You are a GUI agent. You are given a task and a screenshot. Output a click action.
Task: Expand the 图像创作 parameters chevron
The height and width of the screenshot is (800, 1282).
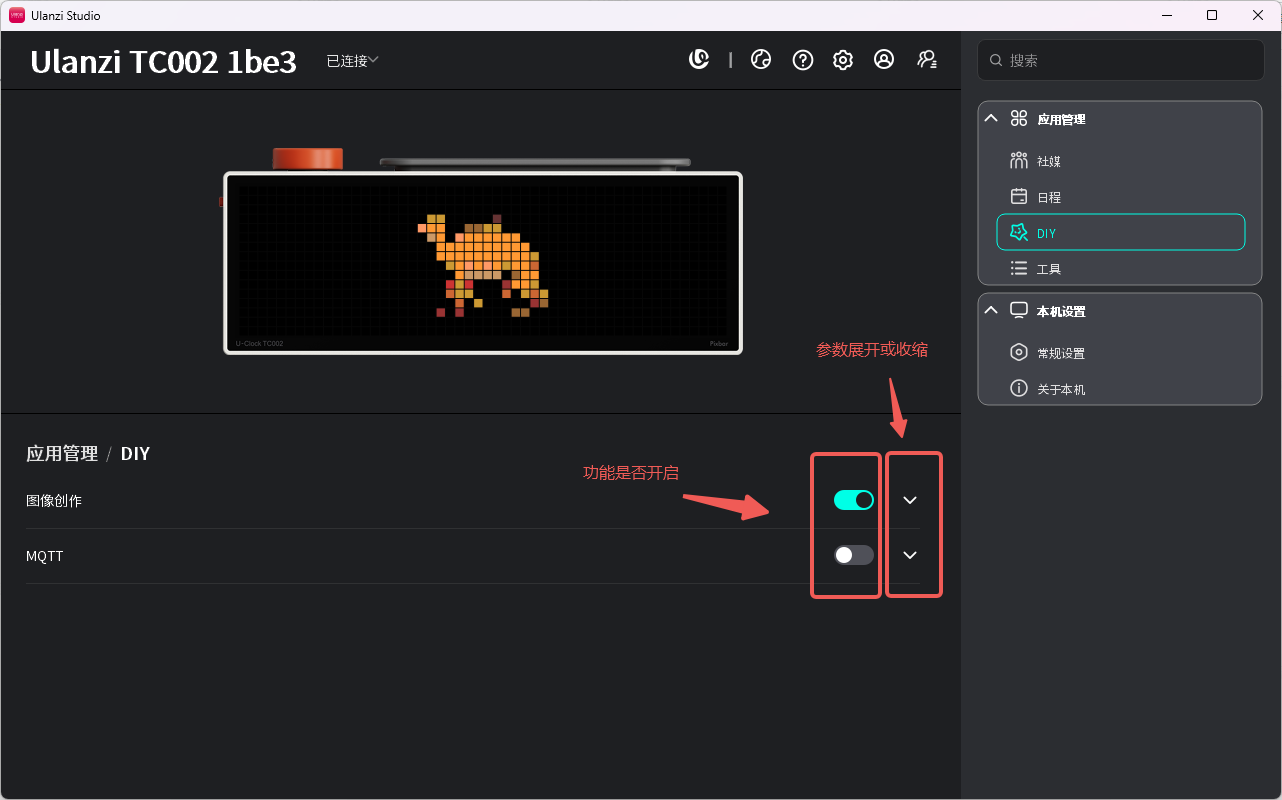(910, 500)
